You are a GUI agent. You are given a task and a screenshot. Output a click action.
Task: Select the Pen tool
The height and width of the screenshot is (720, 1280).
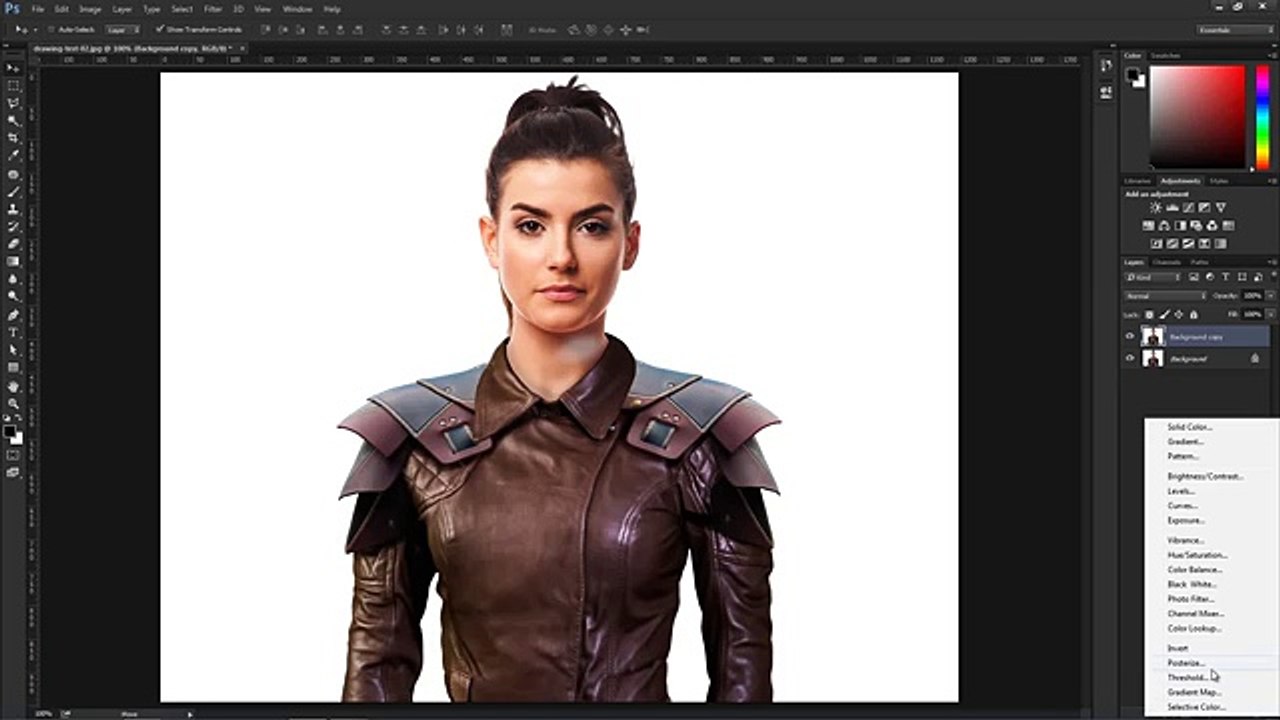tap(13, 315)
